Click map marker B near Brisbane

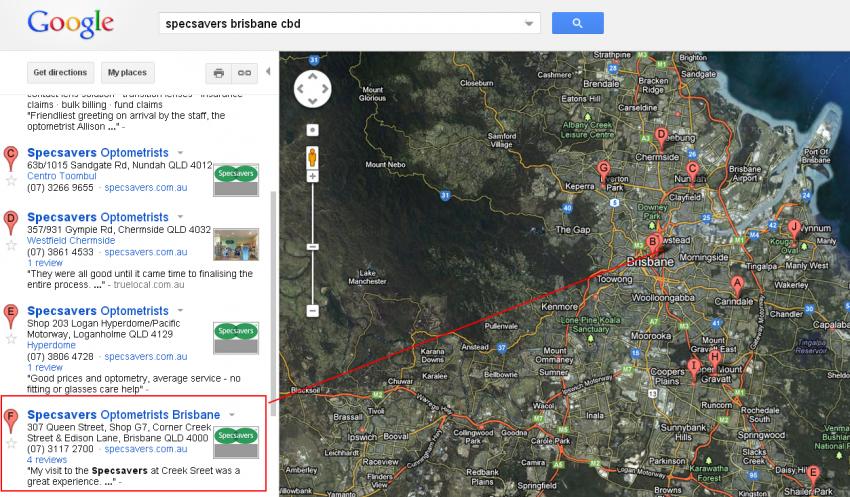(653, 245)
